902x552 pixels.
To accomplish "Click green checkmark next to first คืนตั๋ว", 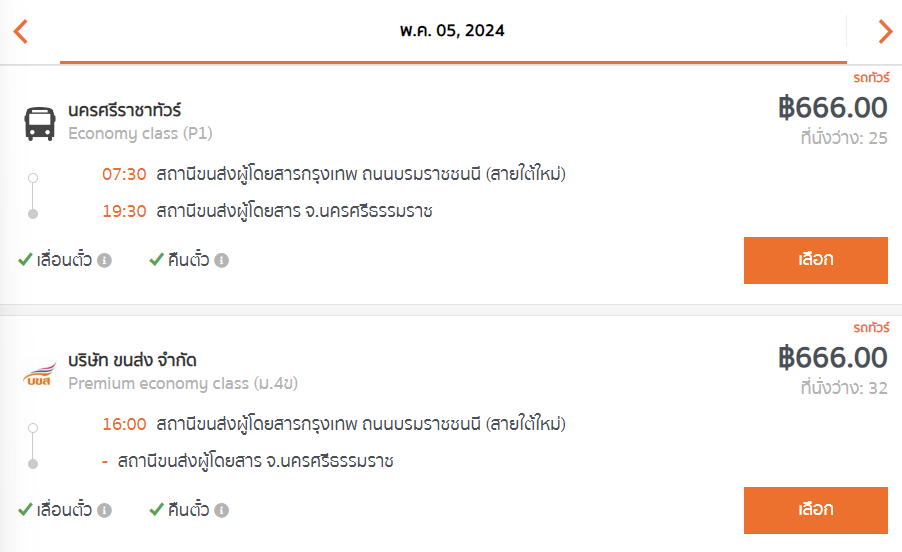I will pyautogui.click(x=156, y=259).
